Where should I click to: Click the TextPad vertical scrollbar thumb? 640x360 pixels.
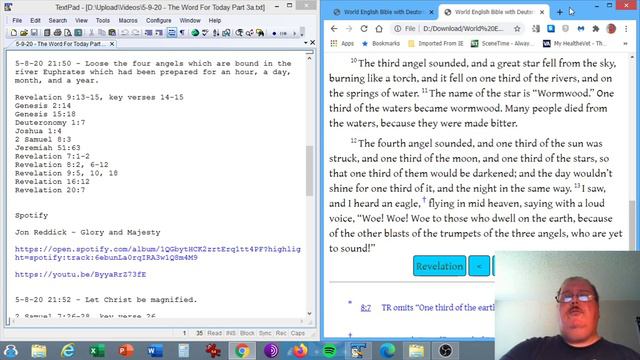click(x=309, y=170)
